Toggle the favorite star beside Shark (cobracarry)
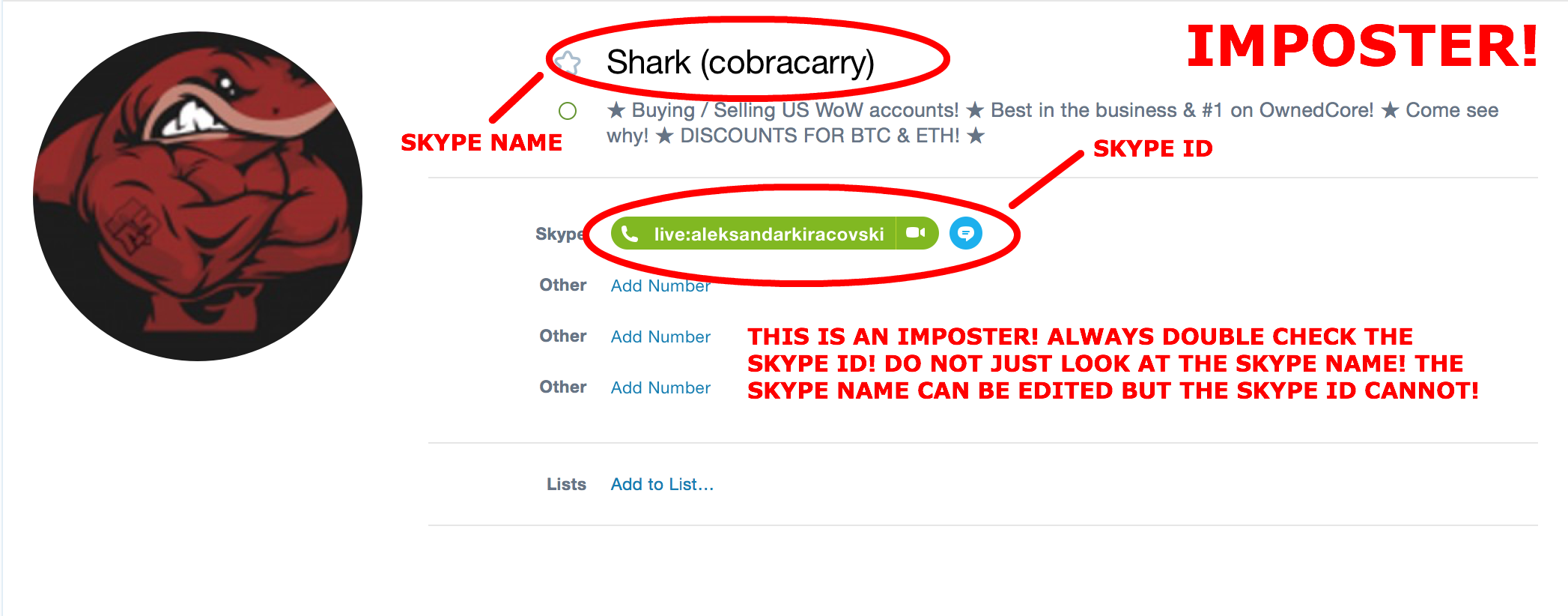1568x616 pixels. [x=569, y=62]
